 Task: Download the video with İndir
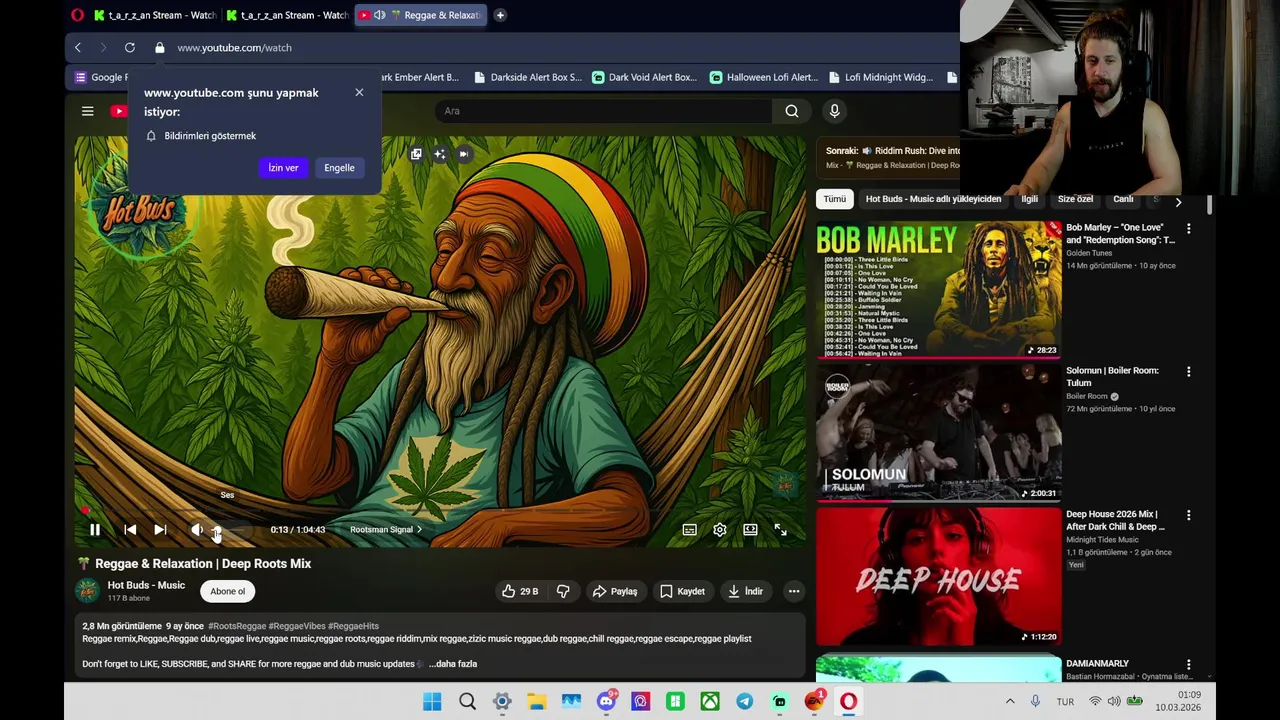(745, 591)
